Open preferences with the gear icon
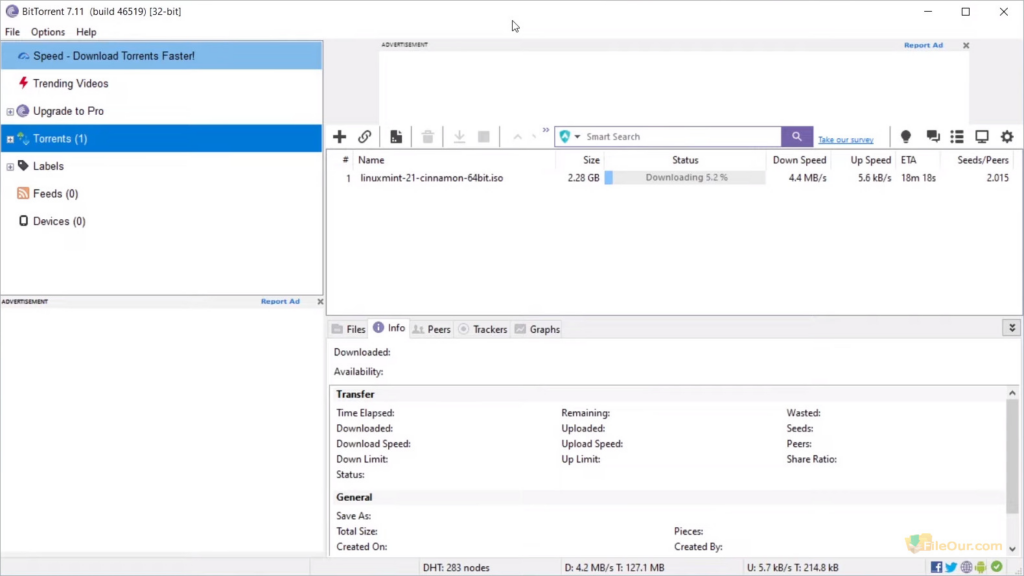1024x576 pixels. [1006, 136]
